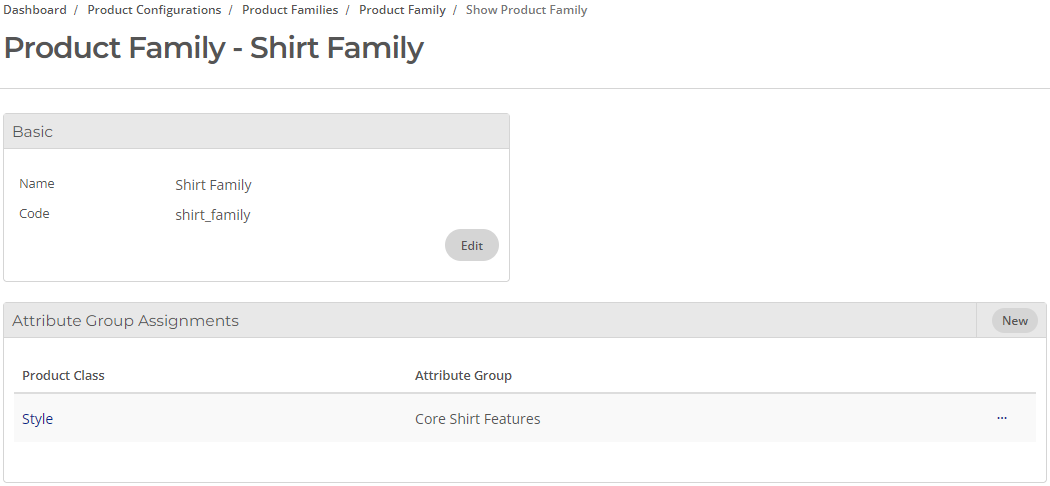Go to Dashboard breadcrumb

pyautogui.click(x=35, y=10)
